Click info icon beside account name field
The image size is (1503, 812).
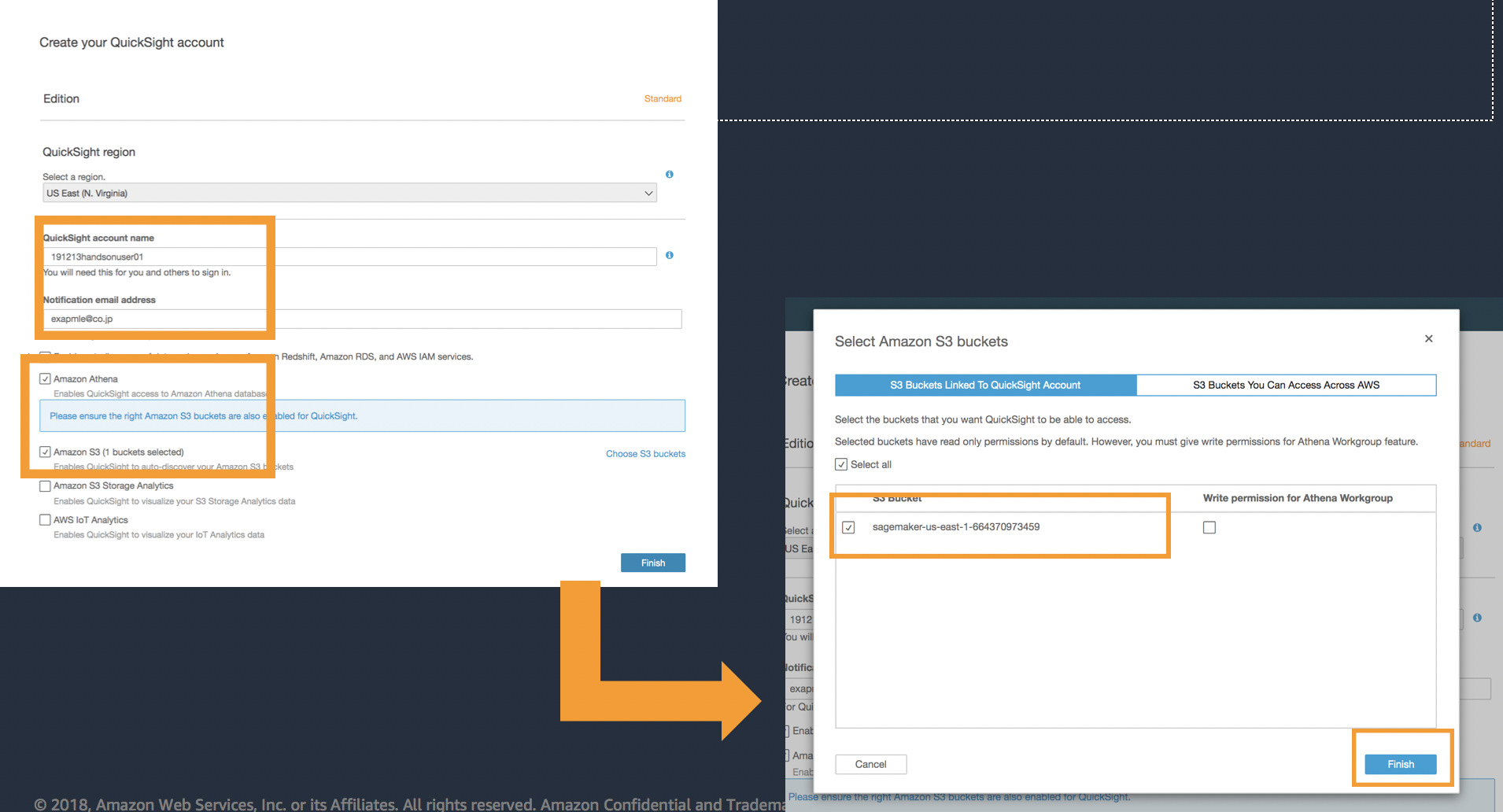click(670, 255)
